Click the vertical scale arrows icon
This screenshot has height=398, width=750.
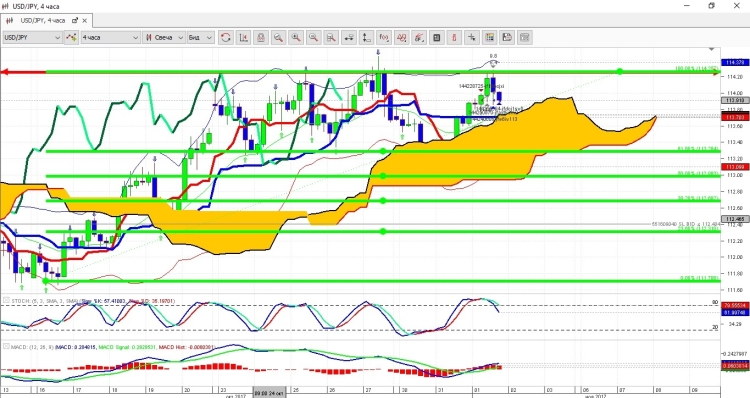(366, 37)
